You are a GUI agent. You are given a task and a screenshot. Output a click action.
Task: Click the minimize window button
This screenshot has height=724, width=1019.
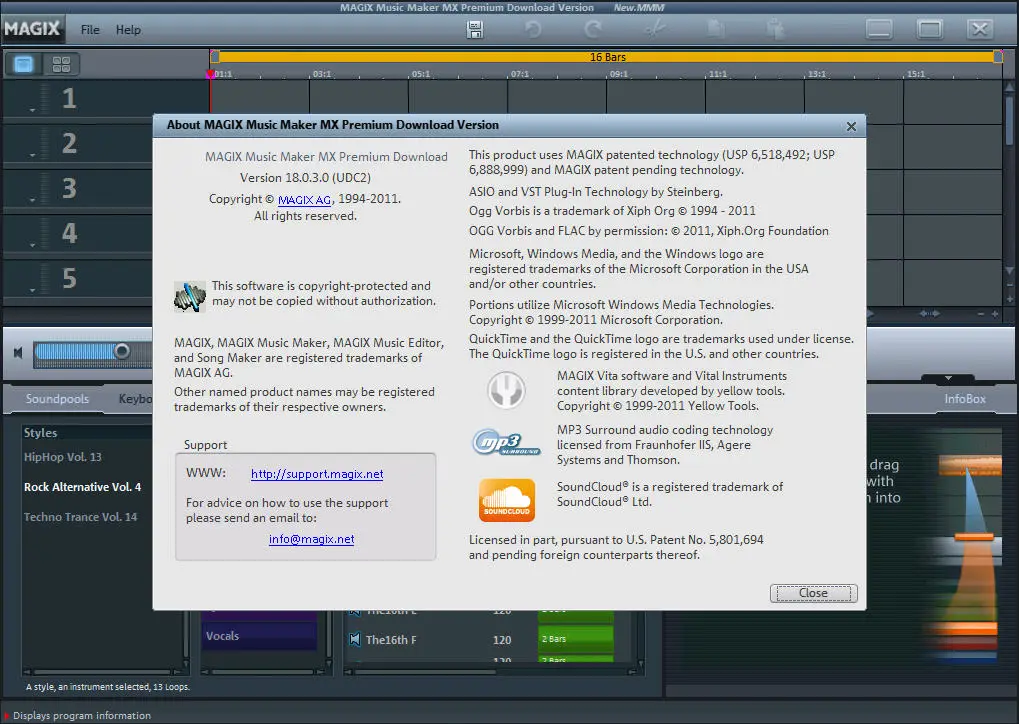pos(879,29)
